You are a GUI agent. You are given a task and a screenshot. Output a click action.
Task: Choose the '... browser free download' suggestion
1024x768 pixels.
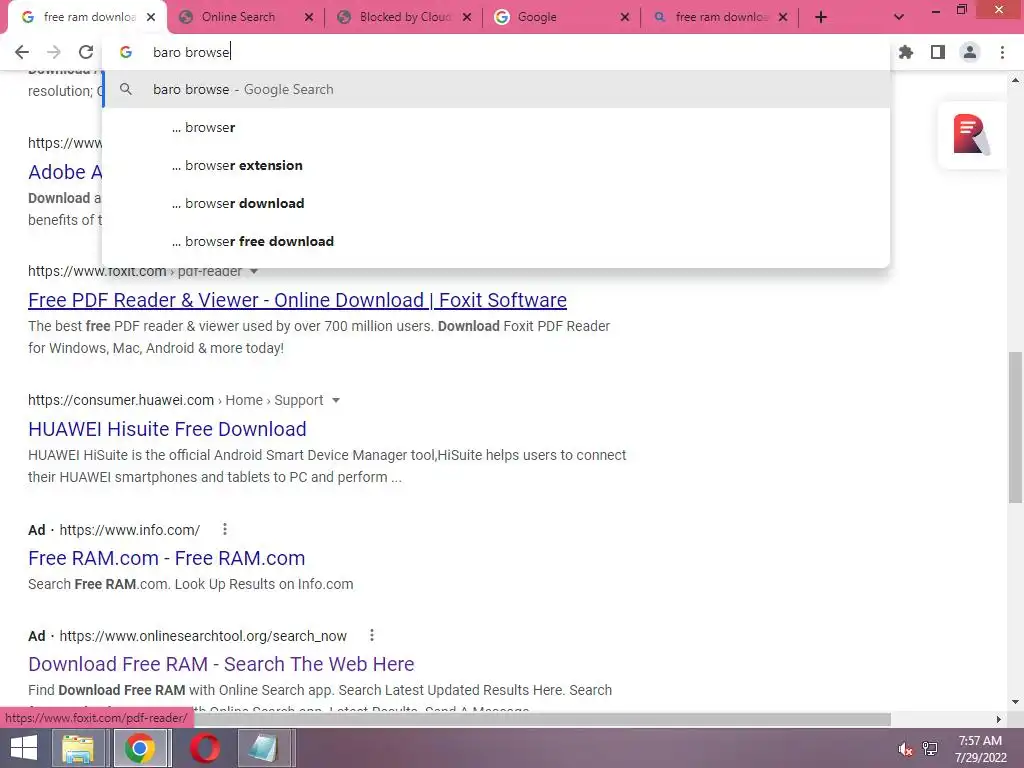coord(496,241)
